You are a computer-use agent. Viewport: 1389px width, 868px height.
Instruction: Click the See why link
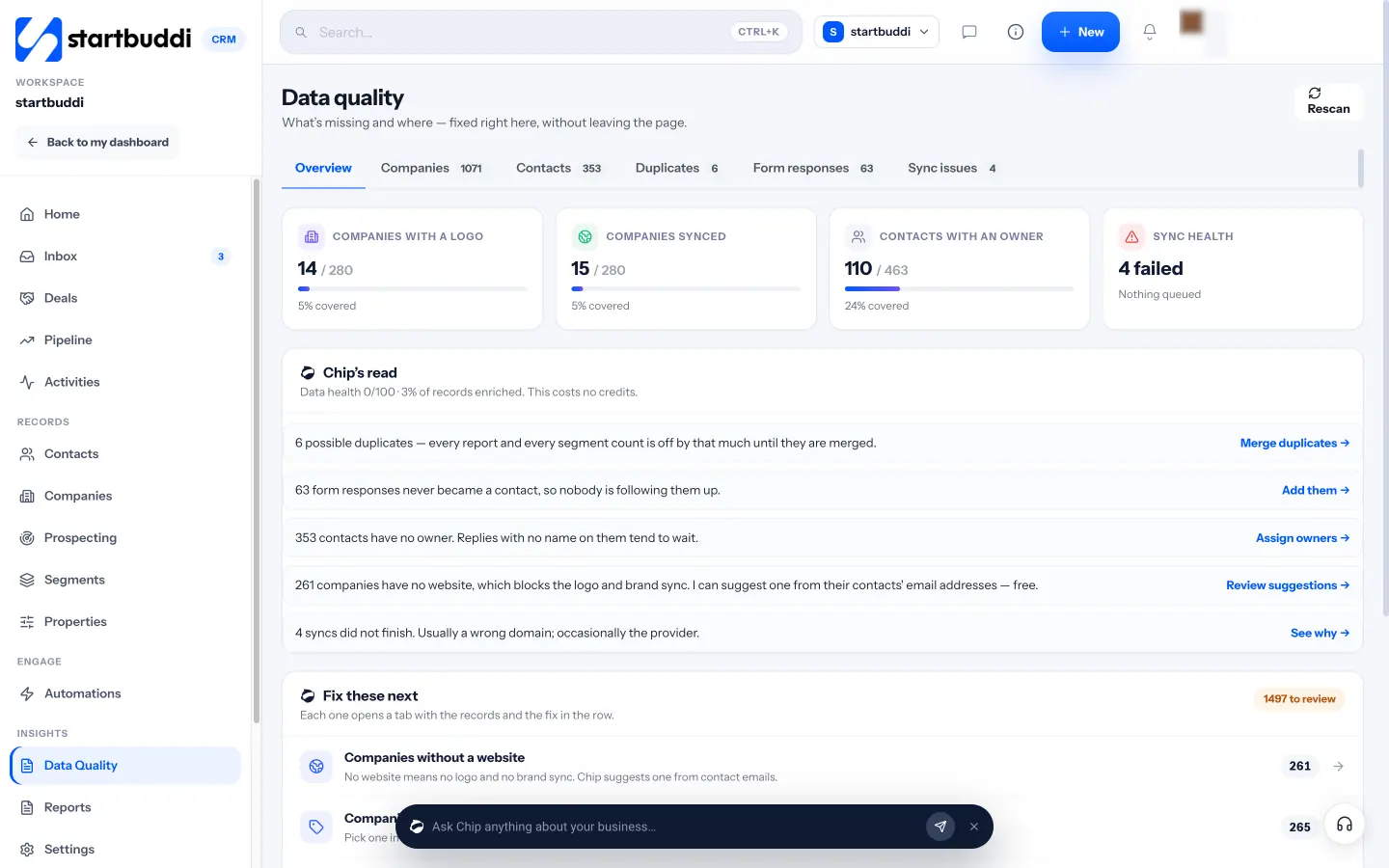tap(1320, 634)
